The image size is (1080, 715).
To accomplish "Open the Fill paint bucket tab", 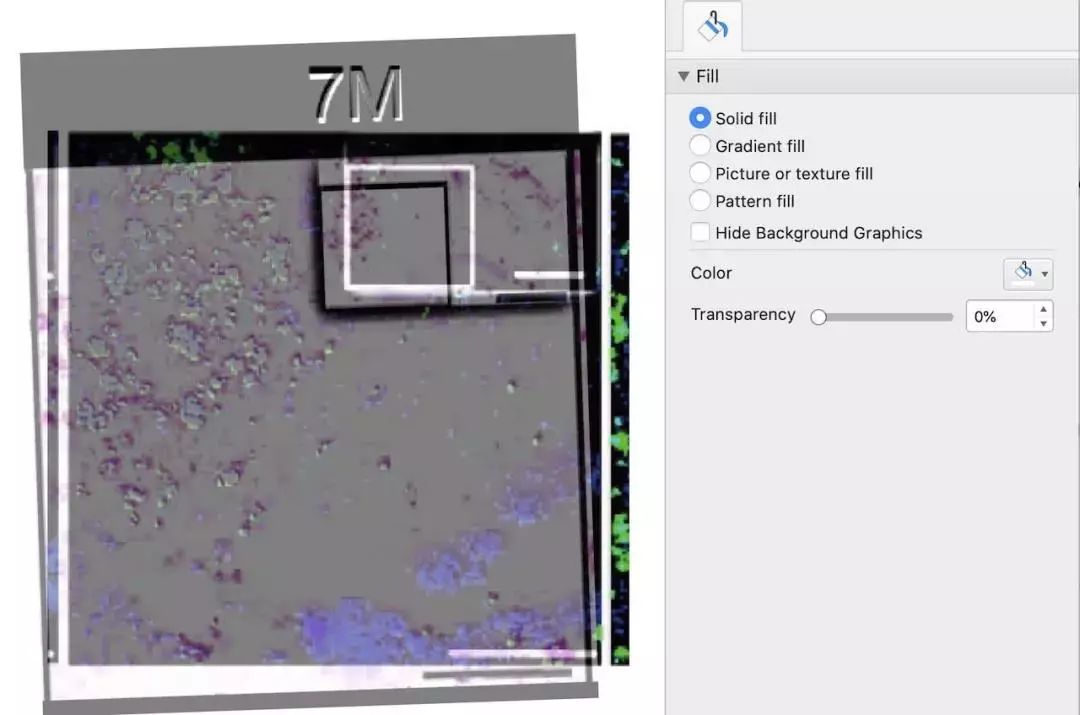I will coord(713,27).
